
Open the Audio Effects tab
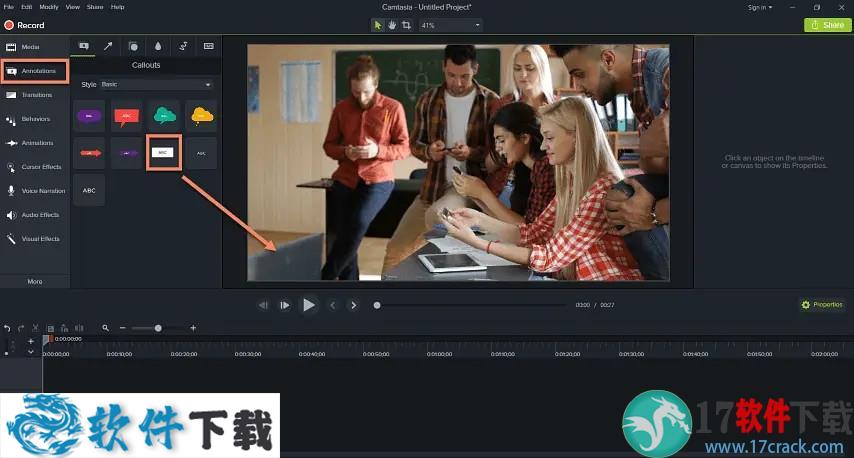click(34, 215)
